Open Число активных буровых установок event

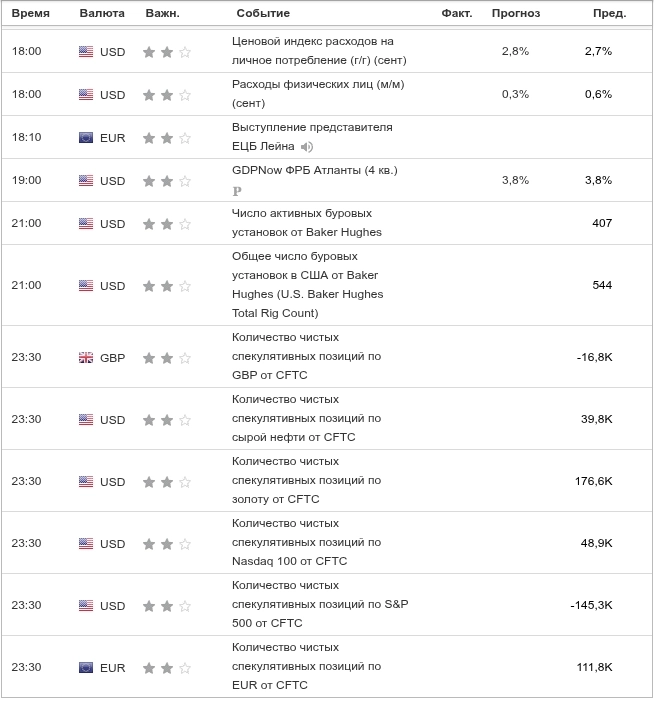301,213
